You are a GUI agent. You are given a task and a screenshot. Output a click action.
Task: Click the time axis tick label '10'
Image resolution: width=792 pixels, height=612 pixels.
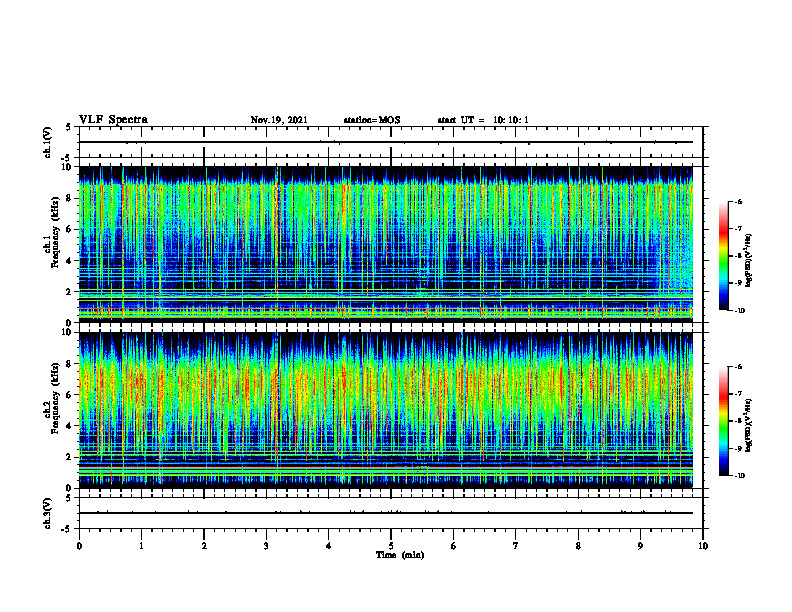coord(703,546)
